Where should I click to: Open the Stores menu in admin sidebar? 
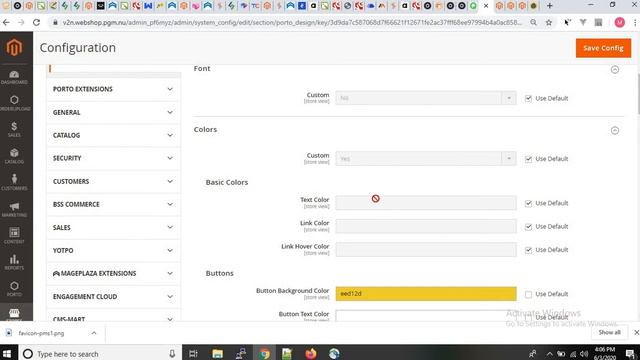(14, 314)
